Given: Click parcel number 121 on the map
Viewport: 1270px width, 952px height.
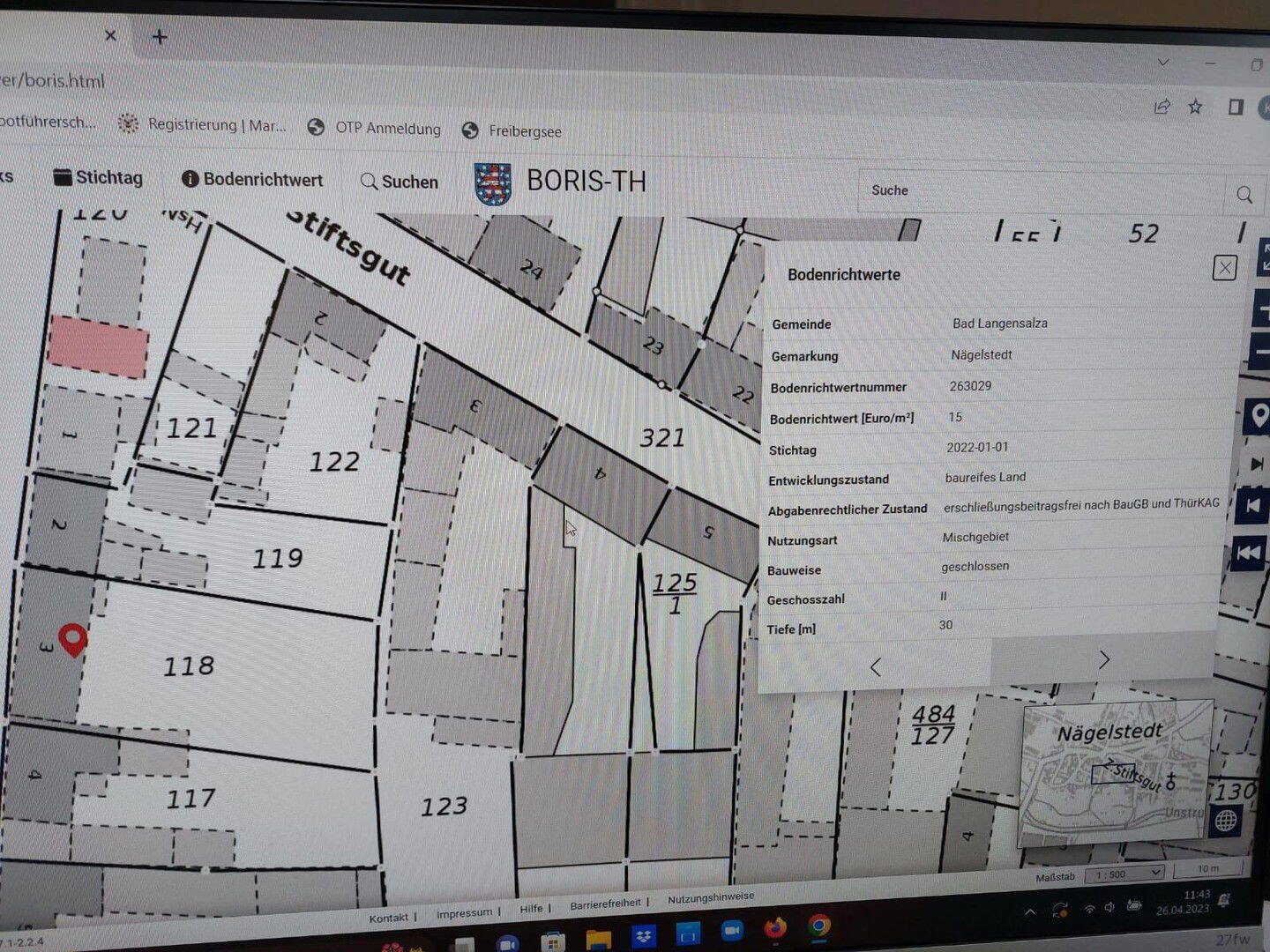Looking at the screenshot, I should [191, 428].
